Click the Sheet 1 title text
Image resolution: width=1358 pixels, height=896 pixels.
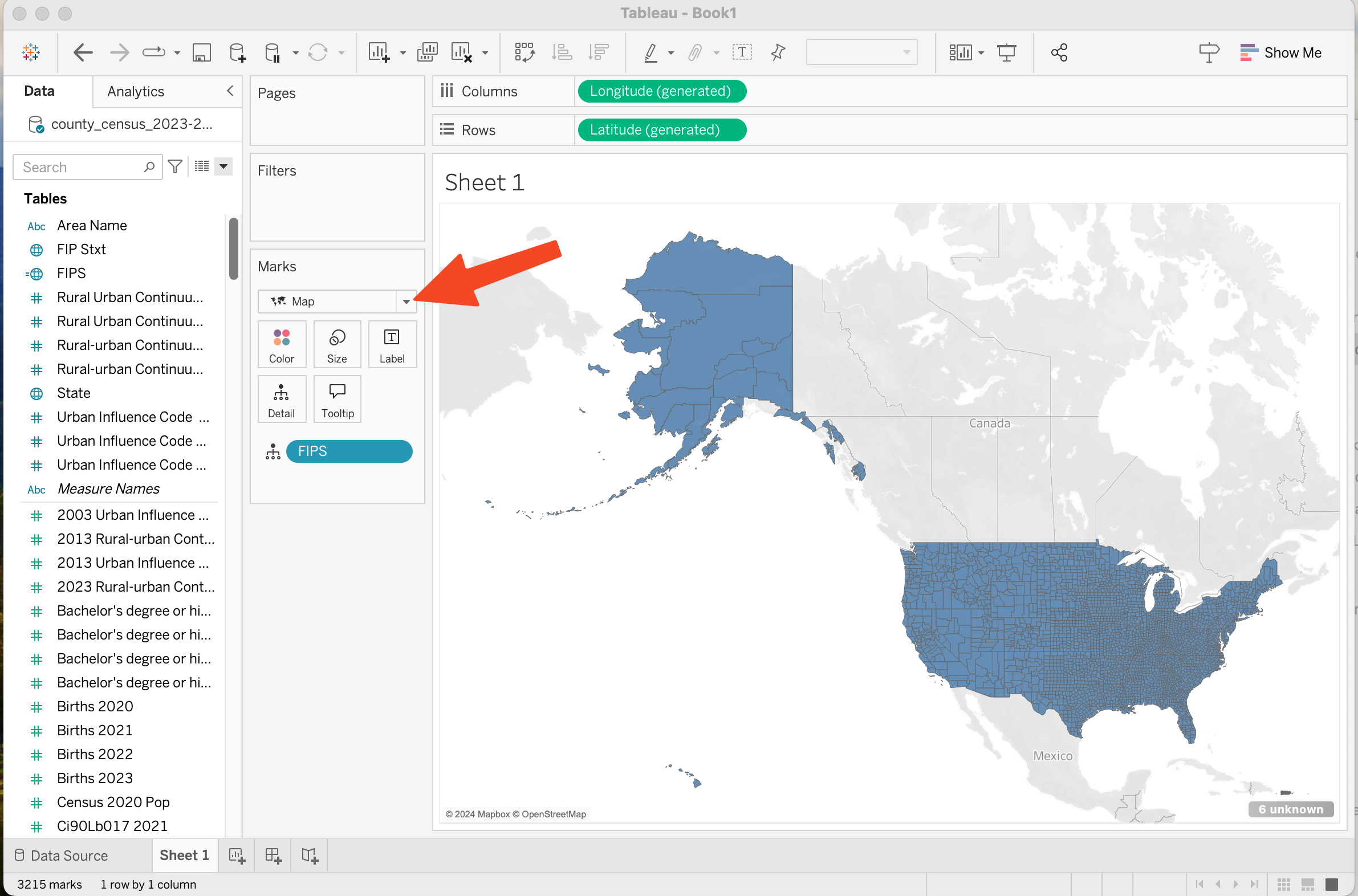point(485,182)
